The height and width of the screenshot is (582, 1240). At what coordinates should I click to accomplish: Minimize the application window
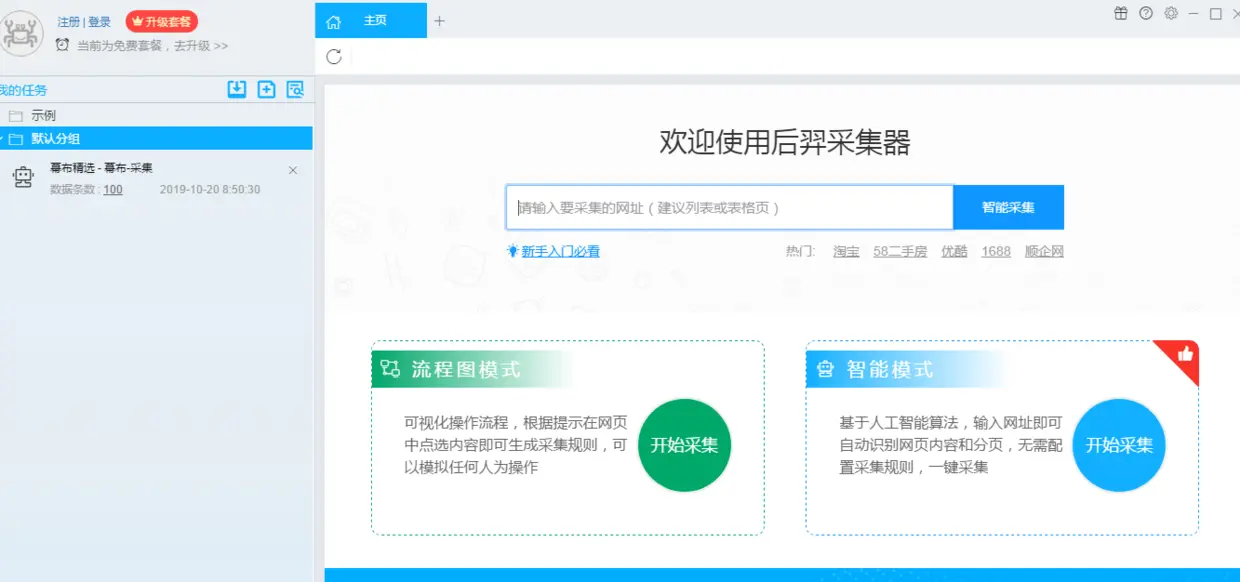[x=1194, y=13]
